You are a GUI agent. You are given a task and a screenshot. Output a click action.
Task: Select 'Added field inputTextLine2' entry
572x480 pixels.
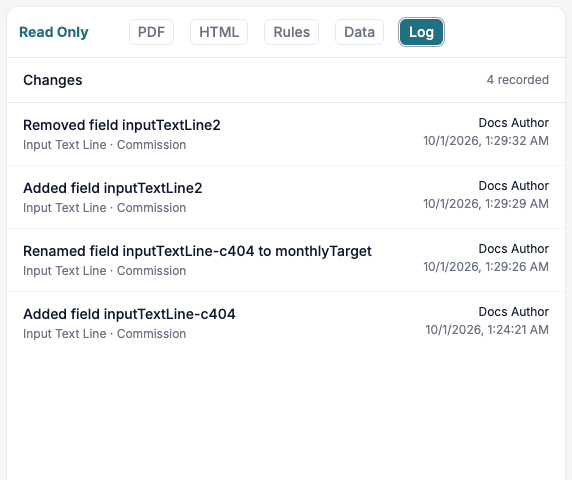coord(286,197)
